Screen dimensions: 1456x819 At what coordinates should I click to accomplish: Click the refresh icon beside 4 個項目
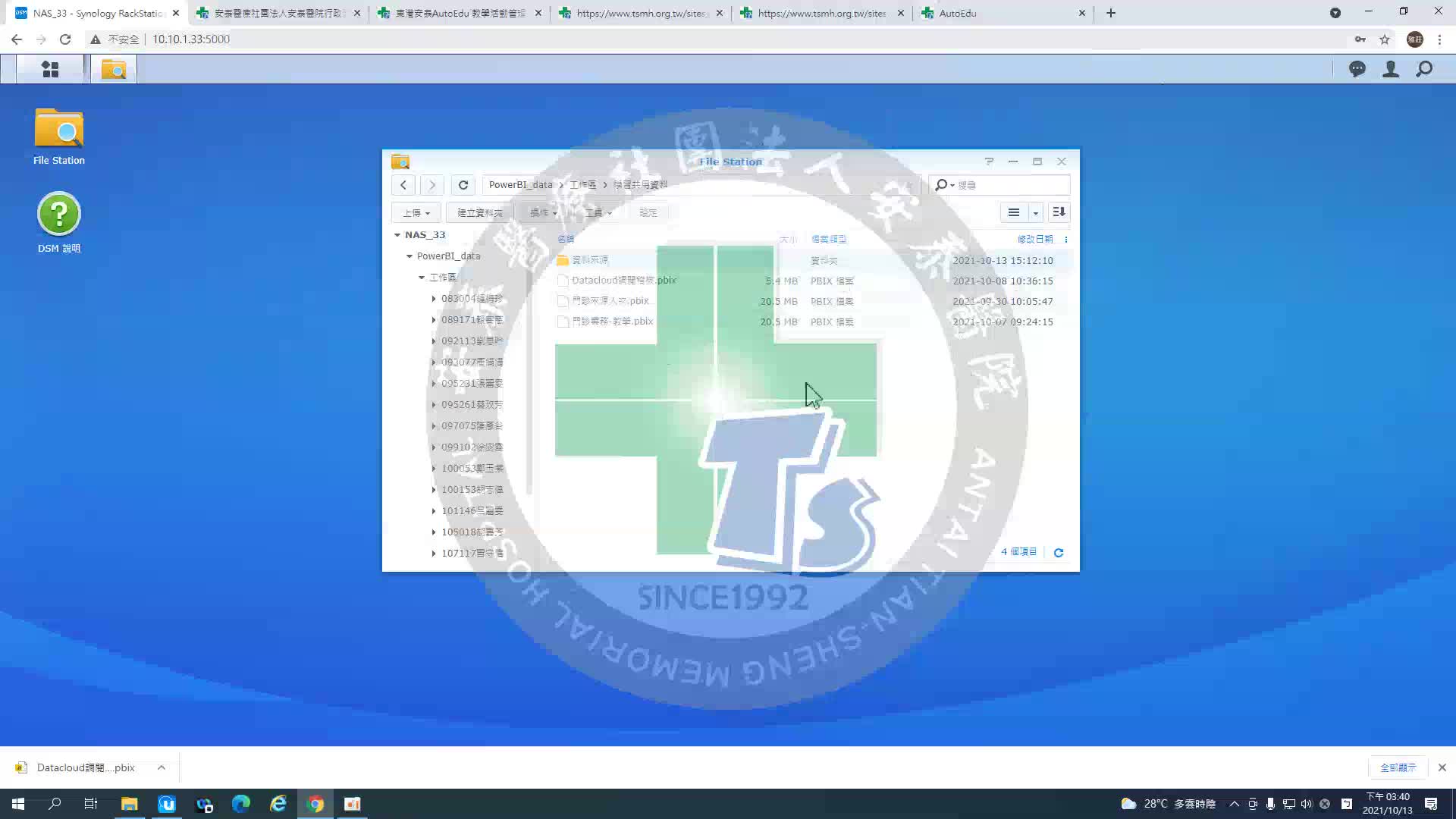click(x=1059, y=553)
